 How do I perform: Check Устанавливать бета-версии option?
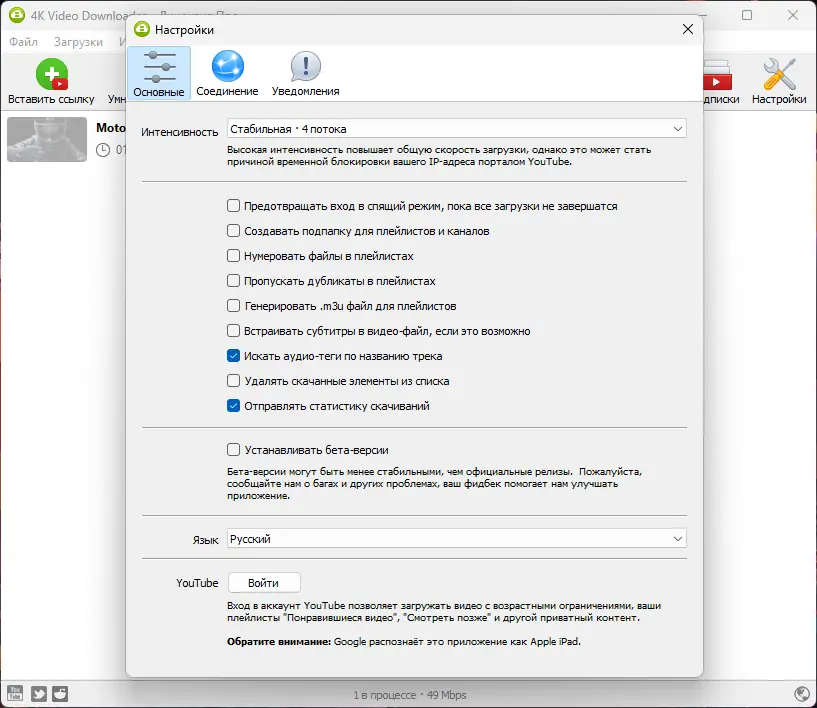pyautogui.click(x=233, y=450)
